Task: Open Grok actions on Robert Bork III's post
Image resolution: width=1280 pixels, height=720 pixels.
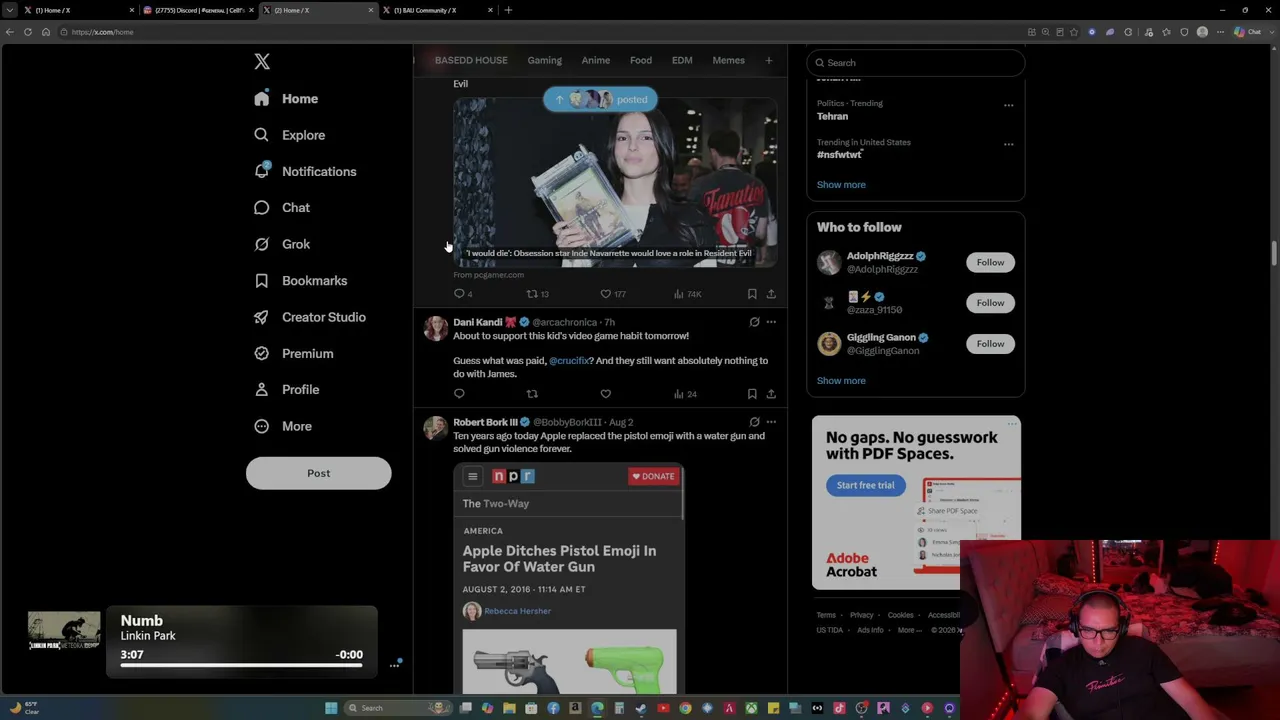Action: point(754,422)
